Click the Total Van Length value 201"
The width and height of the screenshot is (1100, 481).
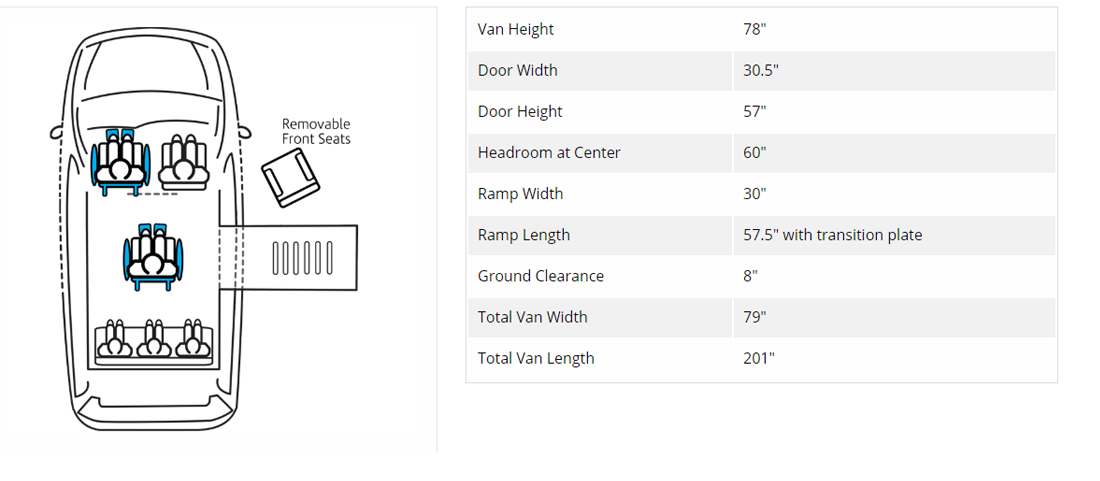point(759,358)
